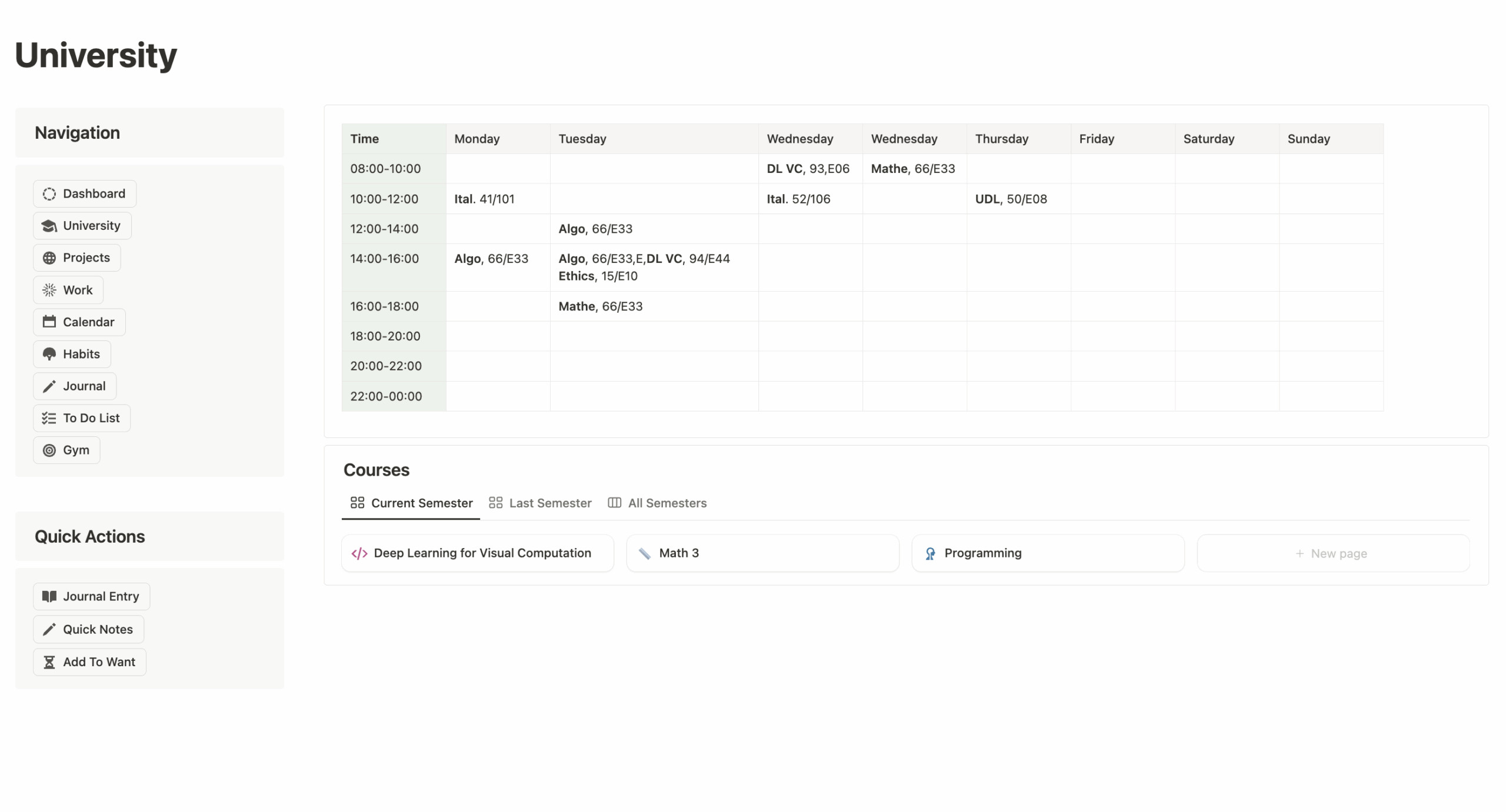Open the Programming course card
This screenshot has width=1506, height=812.
coord(1047,553)
